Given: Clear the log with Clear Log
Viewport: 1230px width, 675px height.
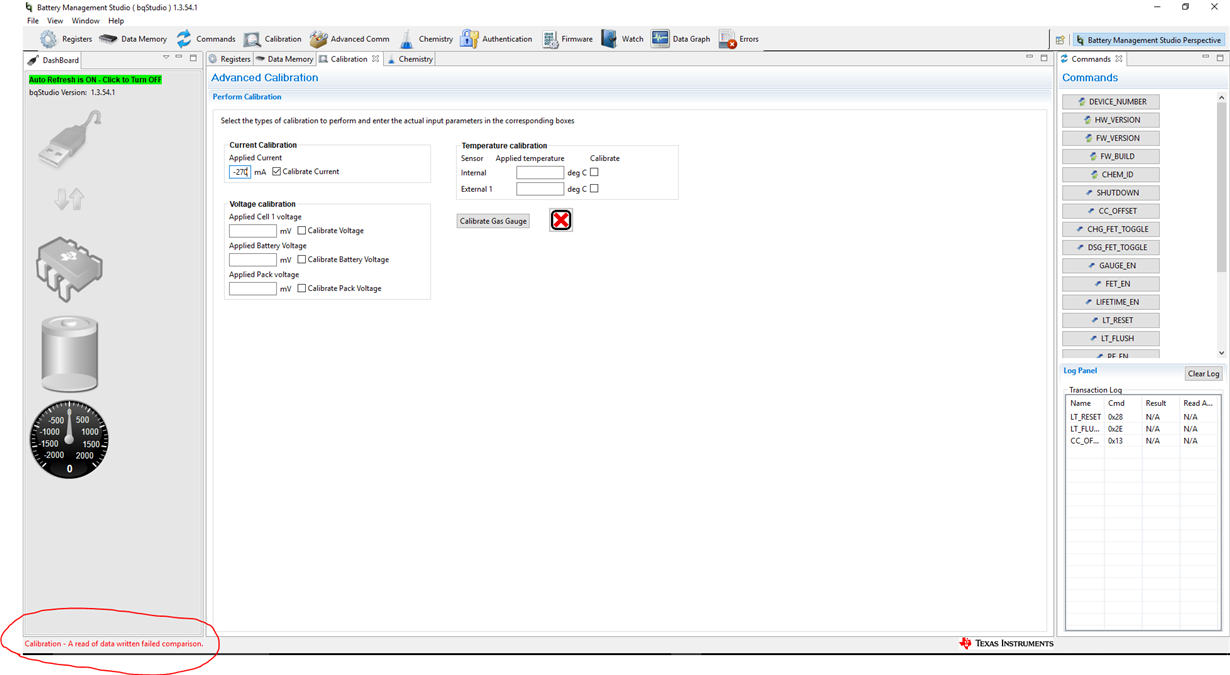Looking at the screenshot, I should (x=1203, y=374).
